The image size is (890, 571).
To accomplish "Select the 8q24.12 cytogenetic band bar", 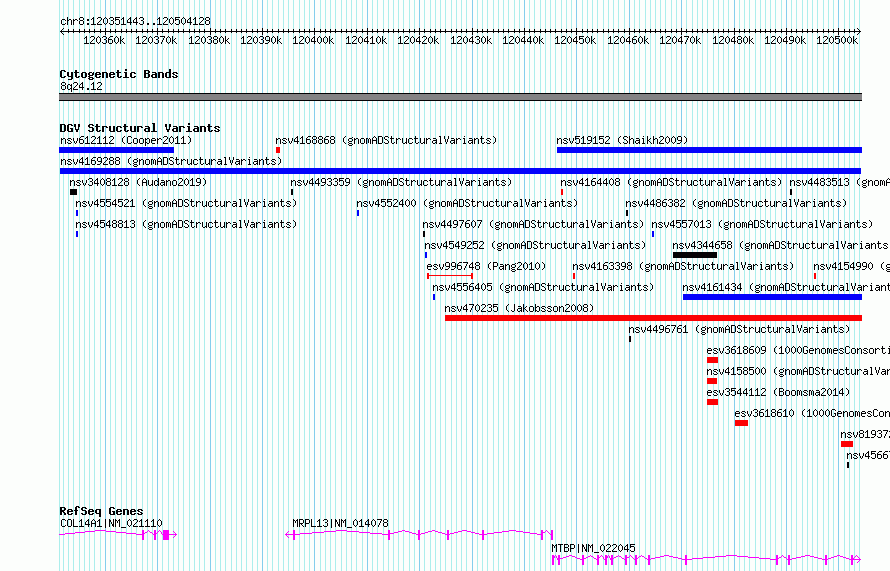I will pyautogui.click(x=460, y=97).
